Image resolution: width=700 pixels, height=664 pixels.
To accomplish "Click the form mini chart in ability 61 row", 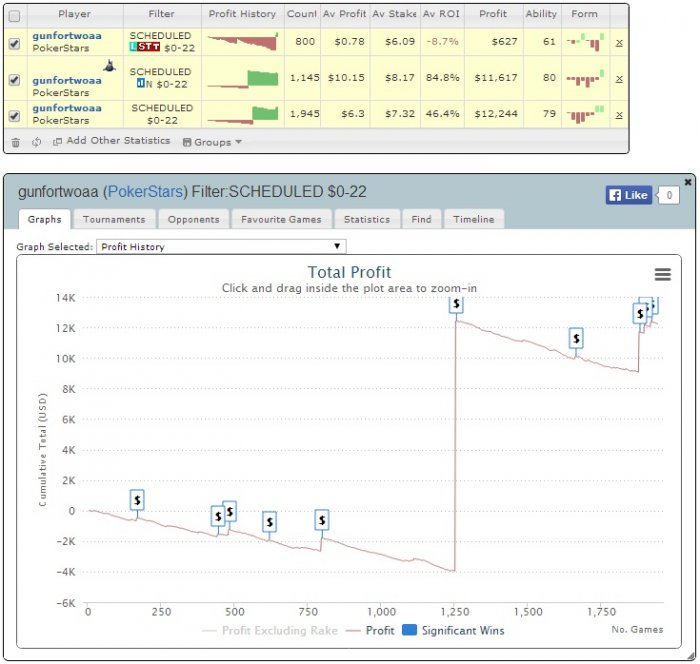I will coord(585,42).
